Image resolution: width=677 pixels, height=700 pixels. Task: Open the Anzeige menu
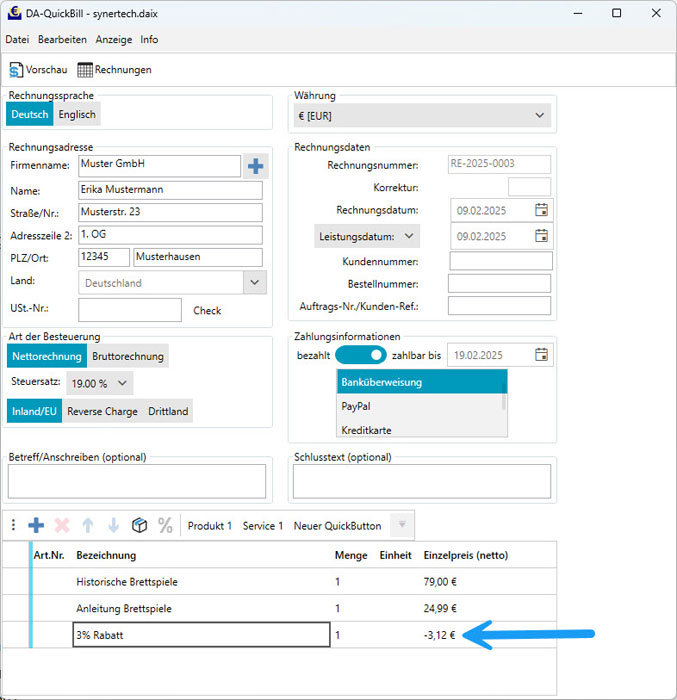point(114,40)
